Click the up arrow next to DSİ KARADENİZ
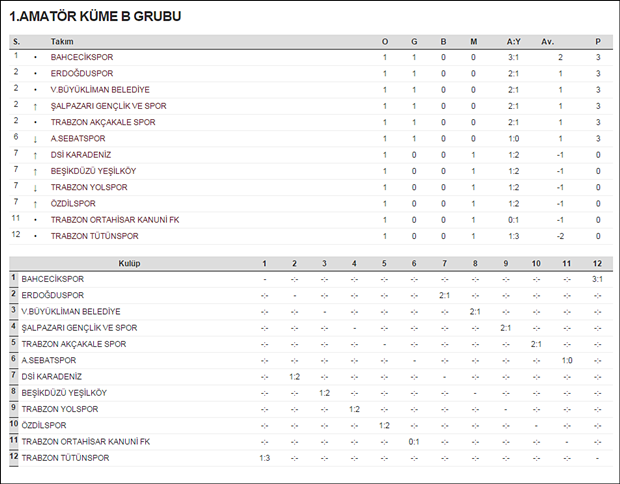This screenshot has height=484, width=620. [35, 155]
